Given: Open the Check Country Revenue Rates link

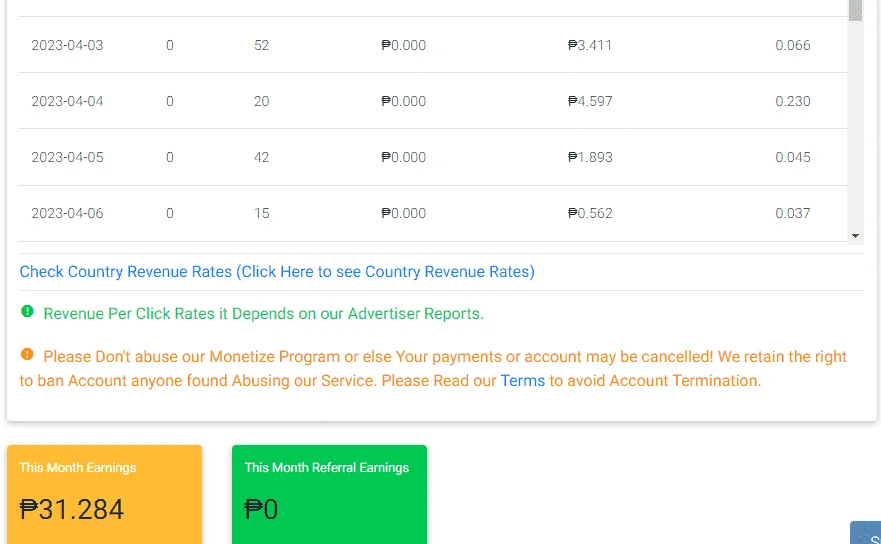Looking at the screenshot, I should [277, 271].
